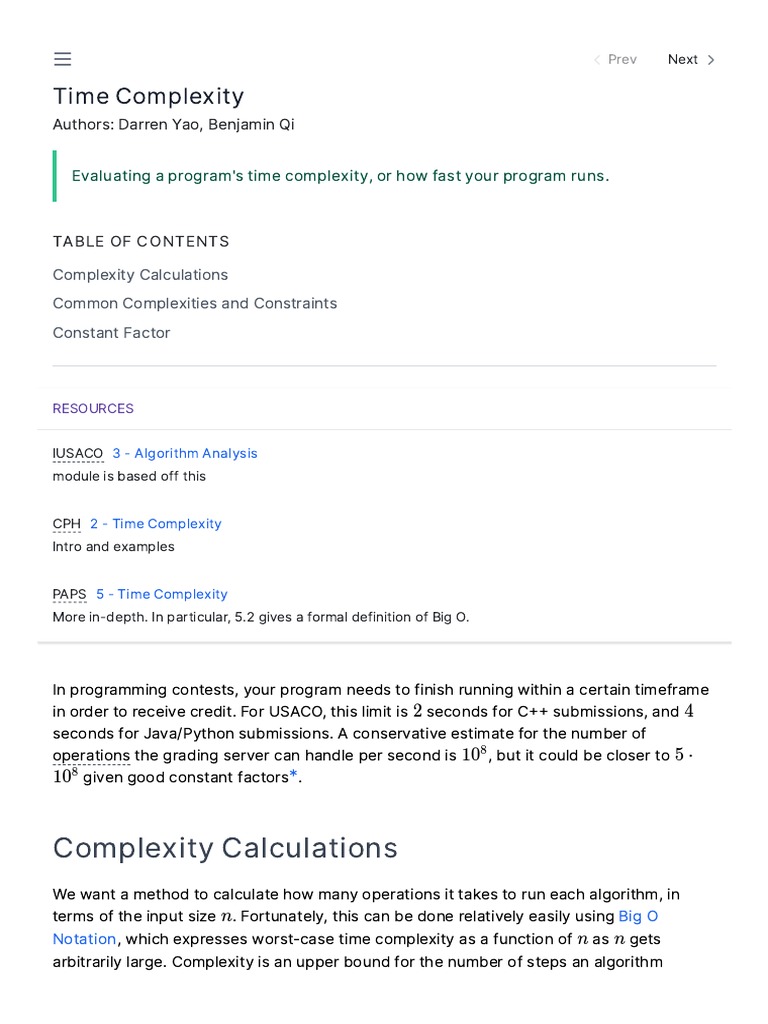Screen dimensions: 768x1024
Task: Open the 2 - Time Complexity resource
Action: [156, 524]
